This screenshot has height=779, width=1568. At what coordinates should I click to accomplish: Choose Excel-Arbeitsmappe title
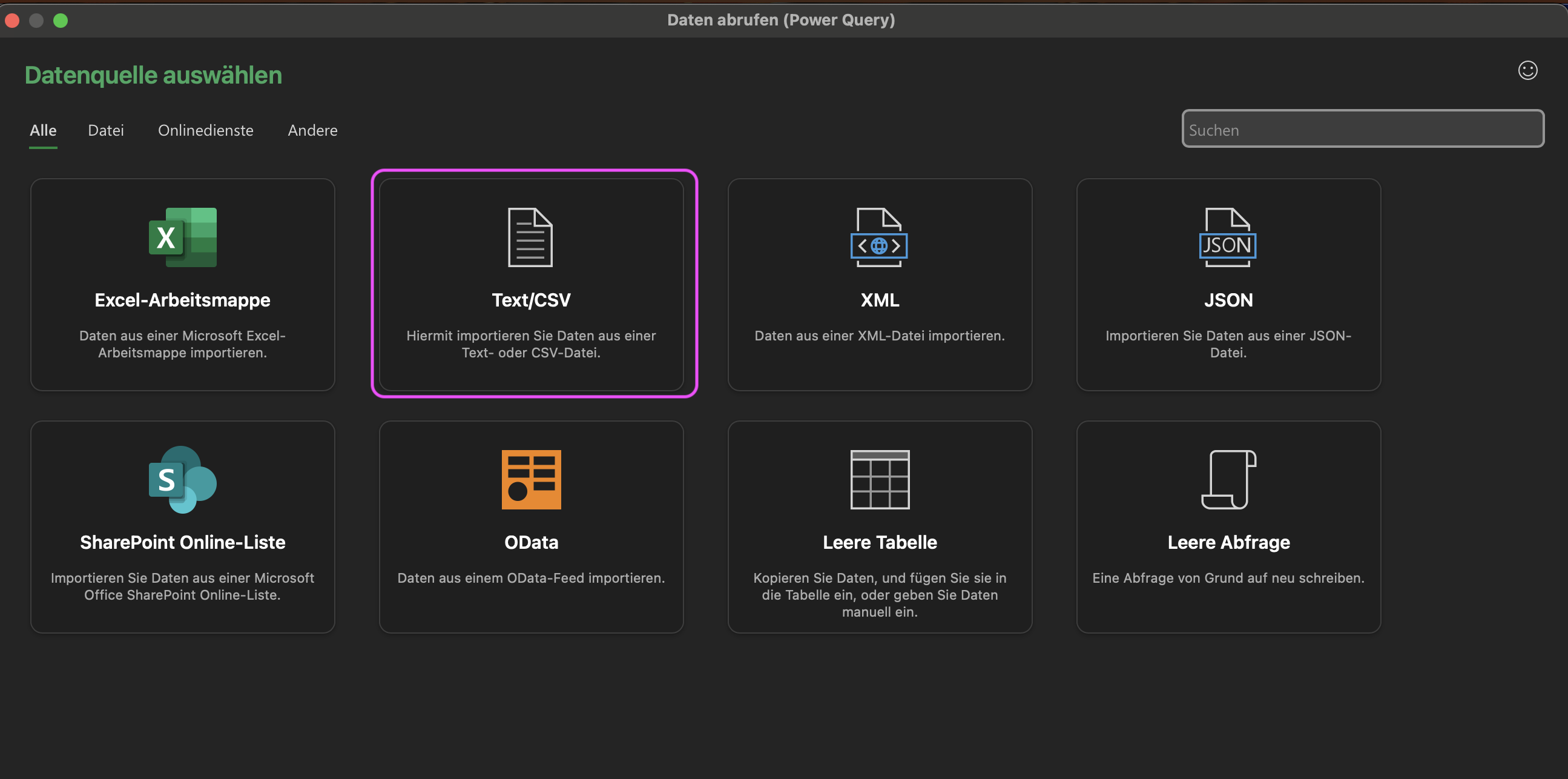(183, 300)
